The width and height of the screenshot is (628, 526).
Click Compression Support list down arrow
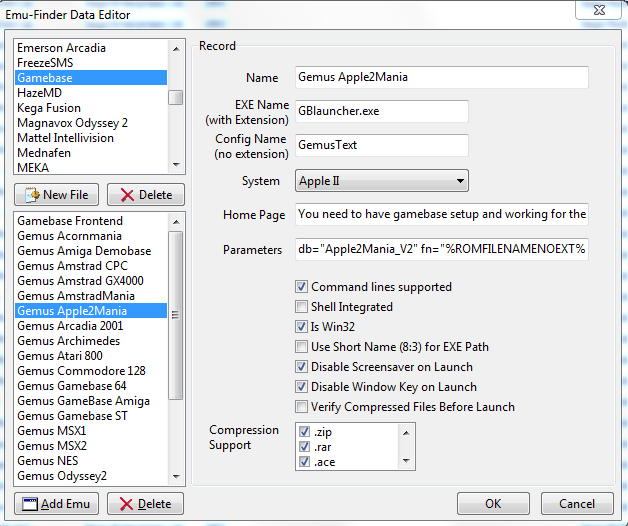click(x=406, y=461)
